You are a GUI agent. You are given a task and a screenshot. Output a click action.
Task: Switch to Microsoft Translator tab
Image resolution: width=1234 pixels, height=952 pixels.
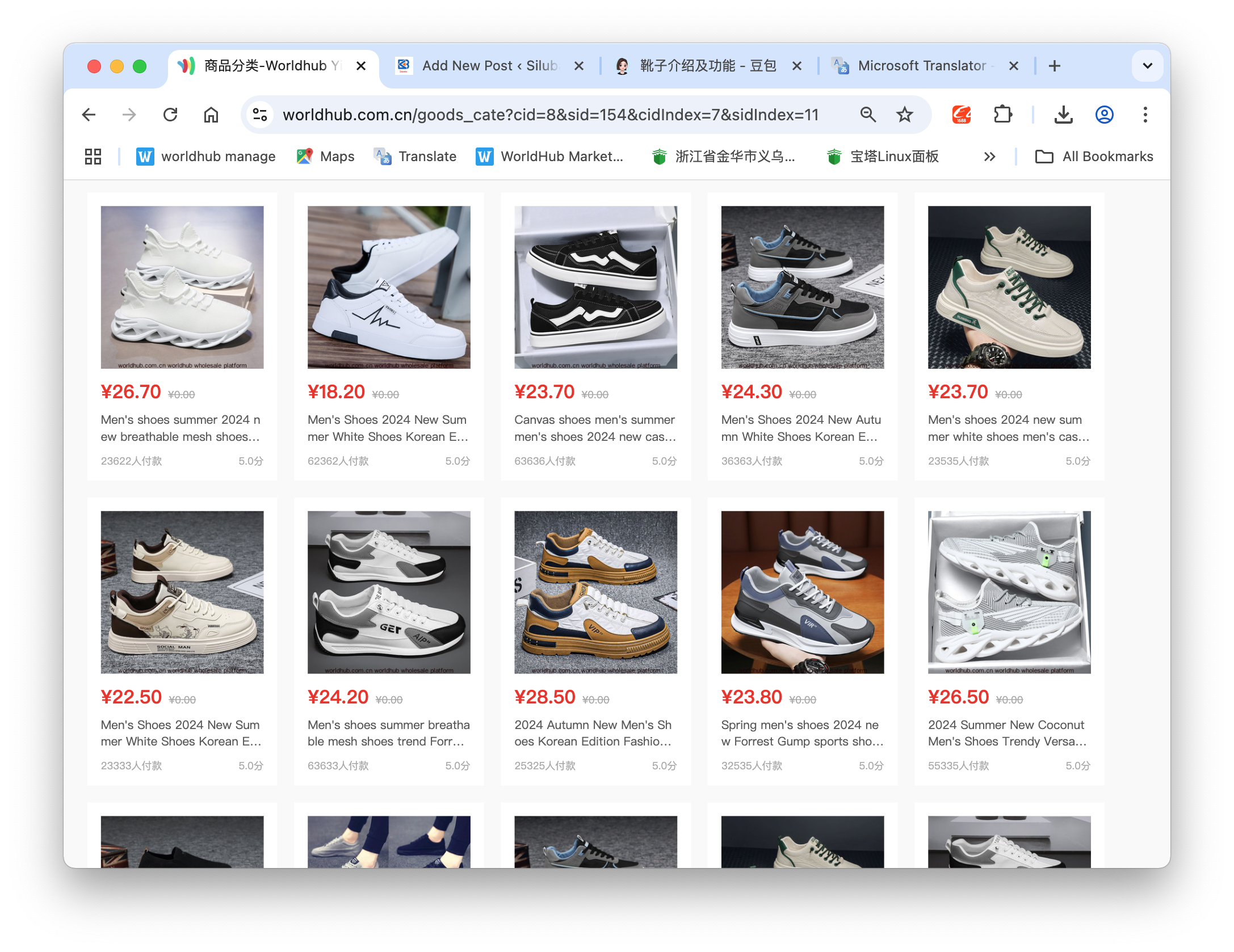click(x=921, y=66)
